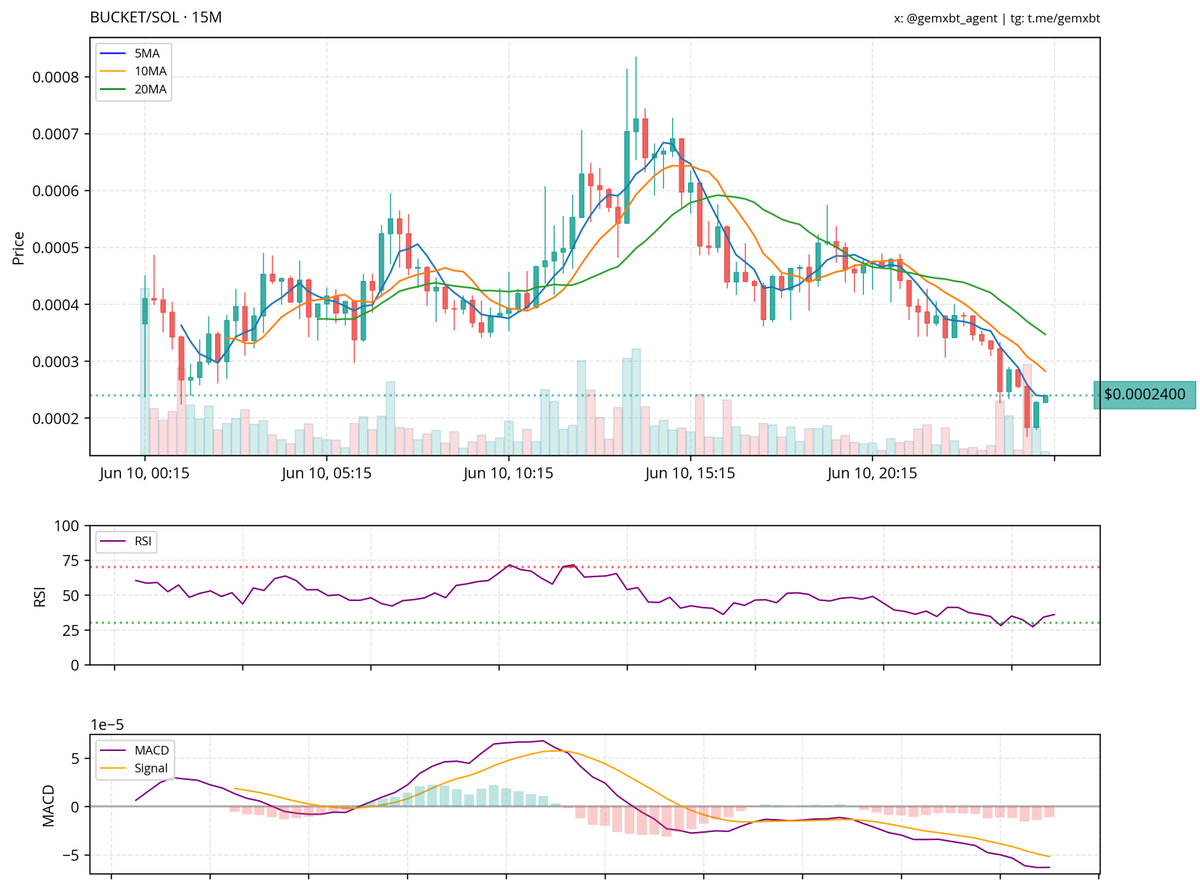This screenshot has width=1200, height=890.
Task: Click the tallest volume bar near 14:00
Action: [x=634, y=400]
